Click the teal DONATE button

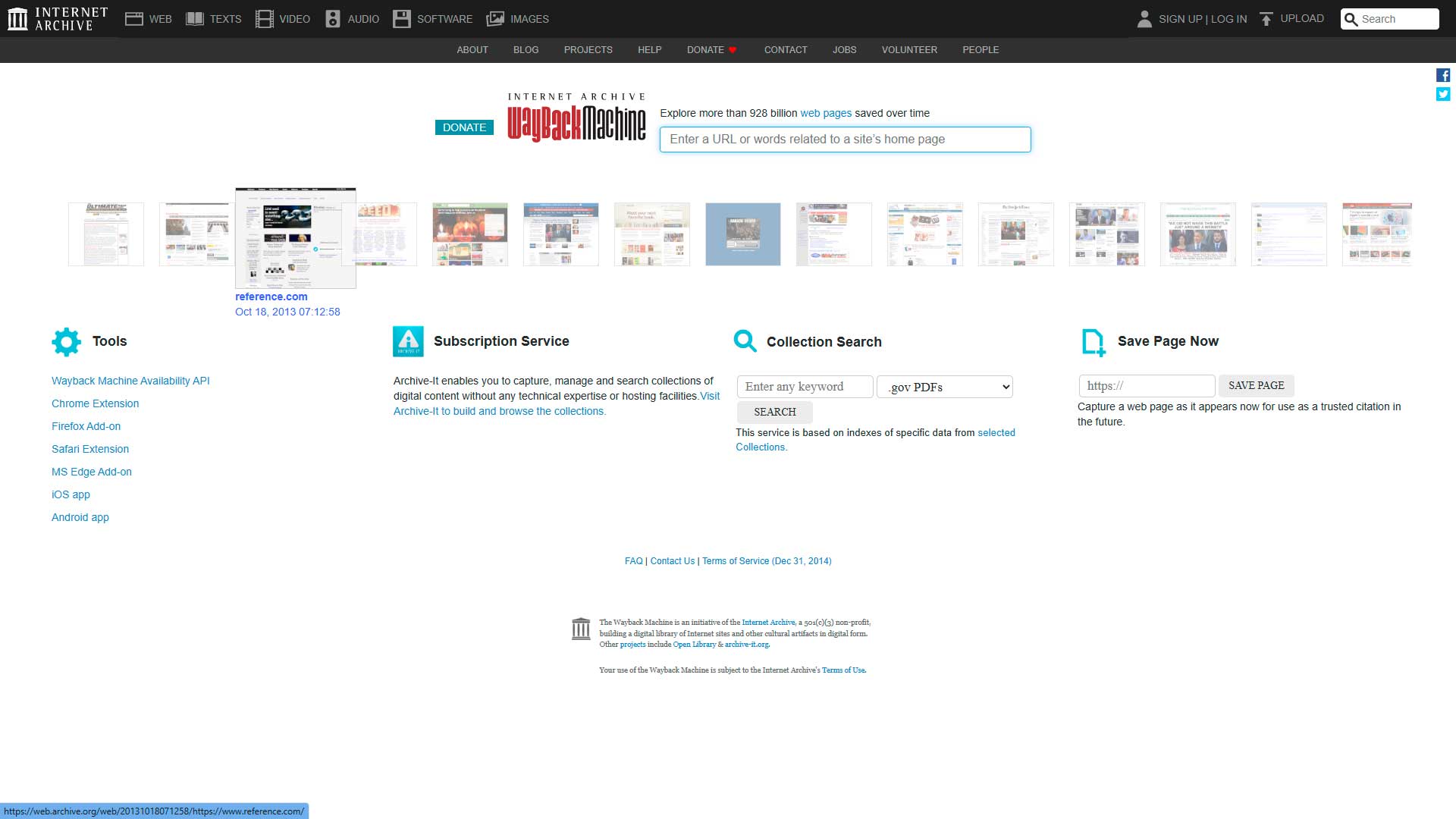tap(464, 127)
